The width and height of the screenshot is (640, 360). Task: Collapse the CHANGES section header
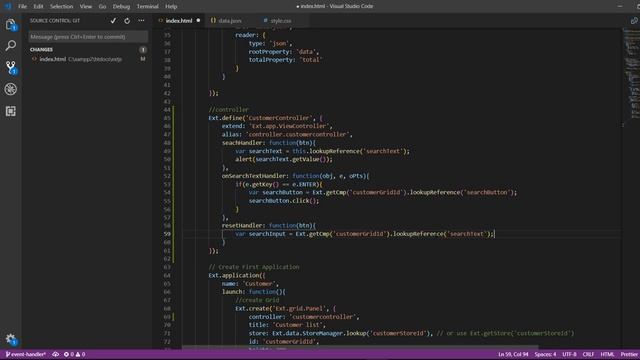pos(41,49)
